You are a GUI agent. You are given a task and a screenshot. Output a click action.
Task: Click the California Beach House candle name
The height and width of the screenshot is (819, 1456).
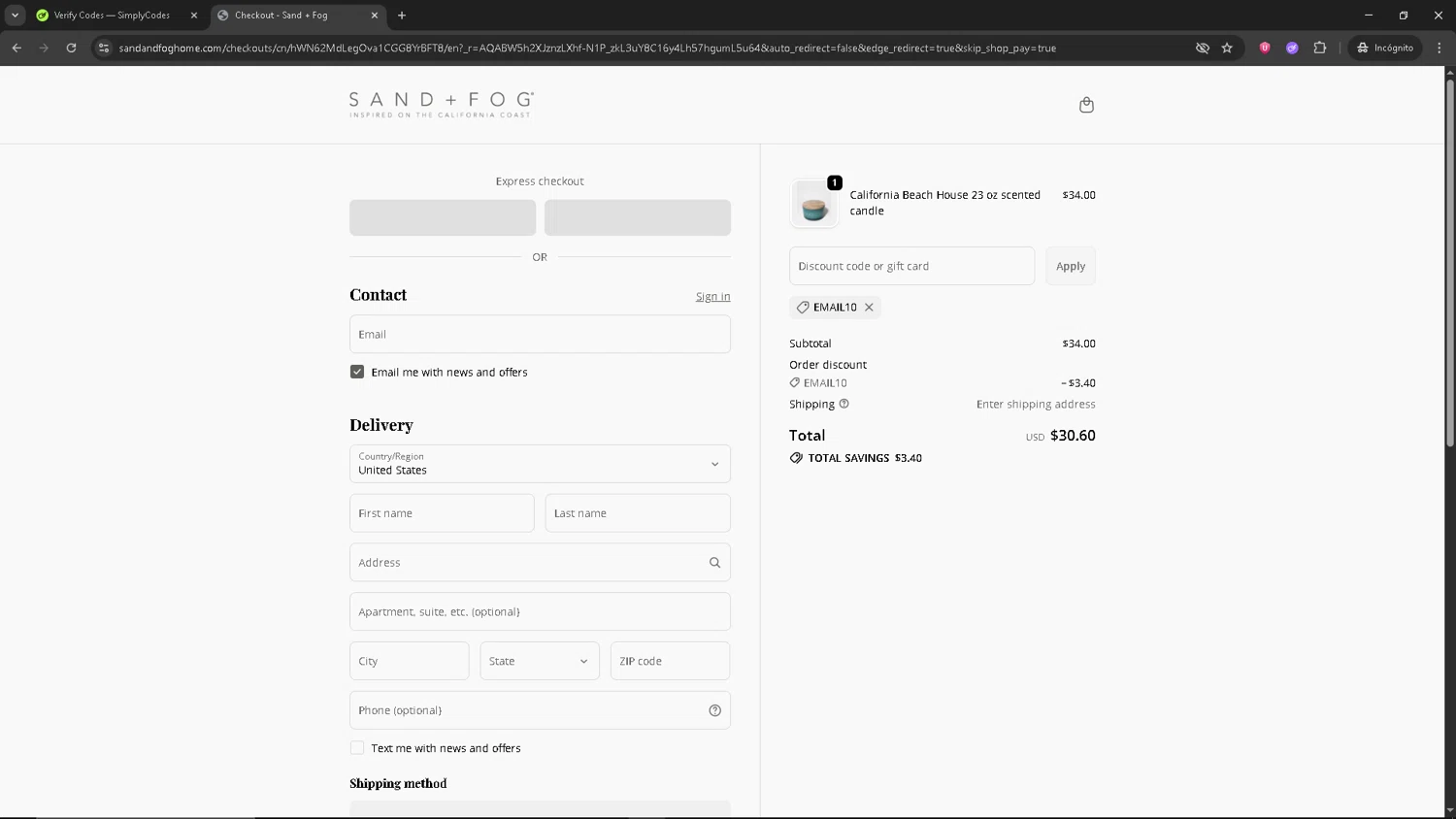click(x=944, y=203)
